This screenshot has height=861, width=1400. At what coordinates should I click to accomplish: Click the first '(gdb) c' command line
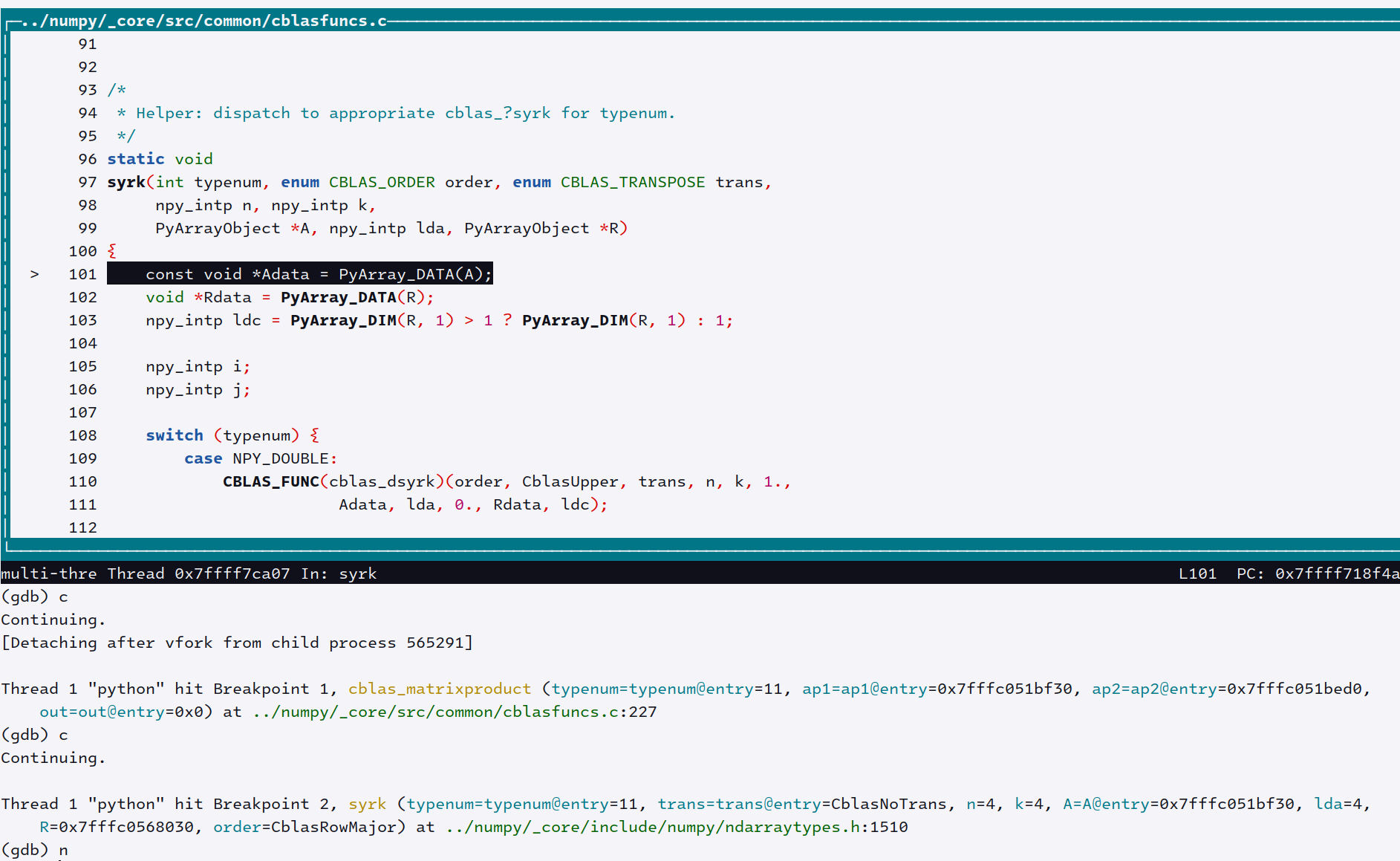(34, 597)
